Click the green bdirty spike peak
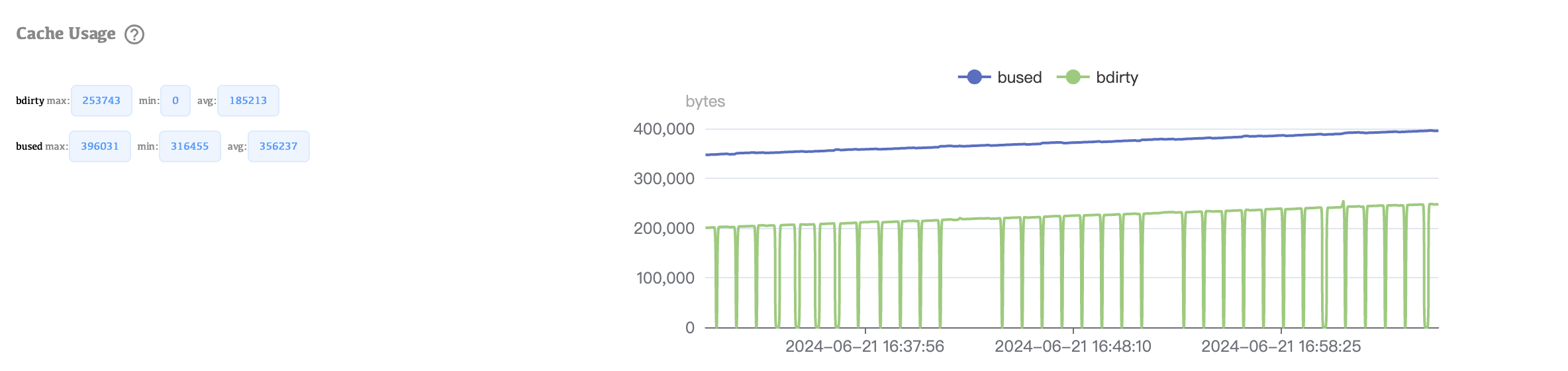This screenshot has height=371, width=1568. (1343, 201)
